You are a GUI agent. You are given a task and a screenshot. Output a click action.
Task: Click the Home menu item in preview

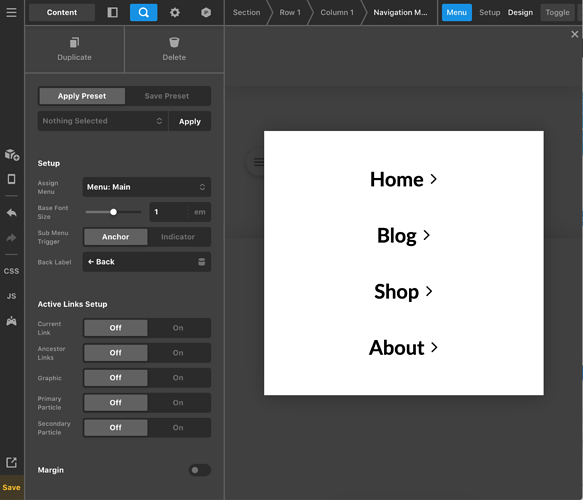tap(397, 180)
